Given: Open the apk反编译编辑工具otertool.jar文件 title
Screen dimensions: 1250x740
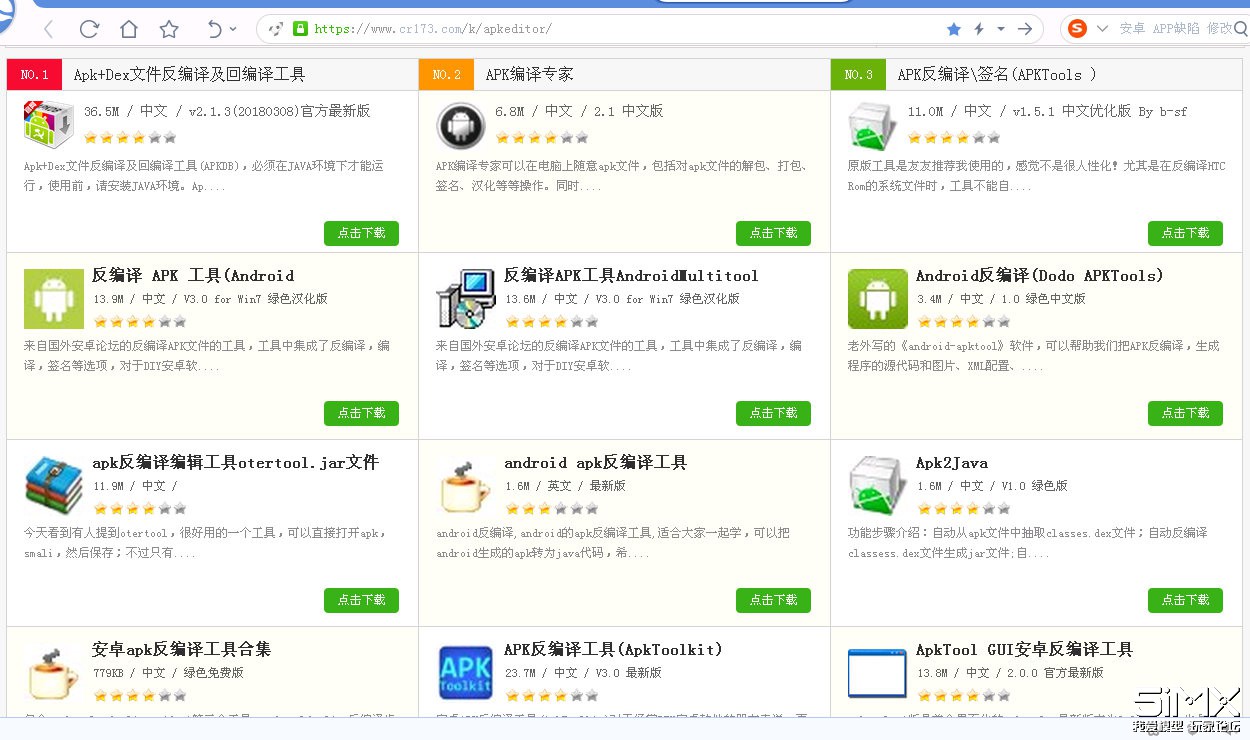Looking at the screenshot, I should [235, 463].
